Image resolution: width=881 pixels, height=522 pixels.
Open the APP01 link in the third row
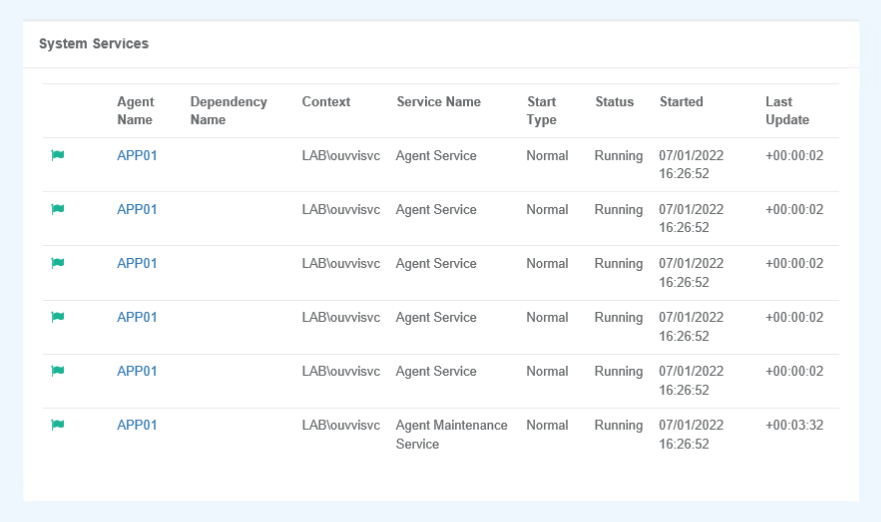pyautogui.click(x=137, y=264)
